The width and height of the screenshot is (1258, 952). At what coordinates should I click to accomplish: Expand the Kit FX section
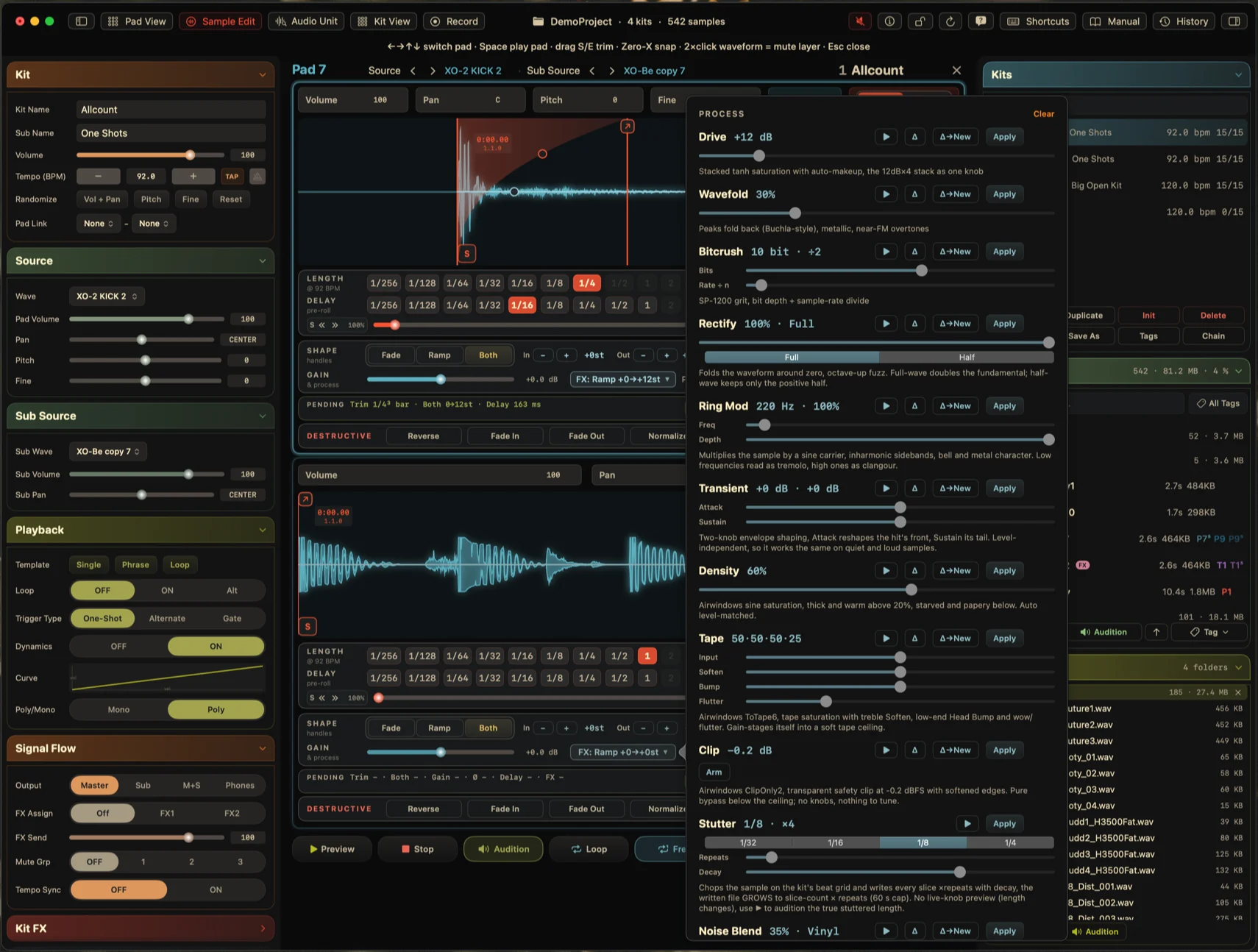click(263, 929)
